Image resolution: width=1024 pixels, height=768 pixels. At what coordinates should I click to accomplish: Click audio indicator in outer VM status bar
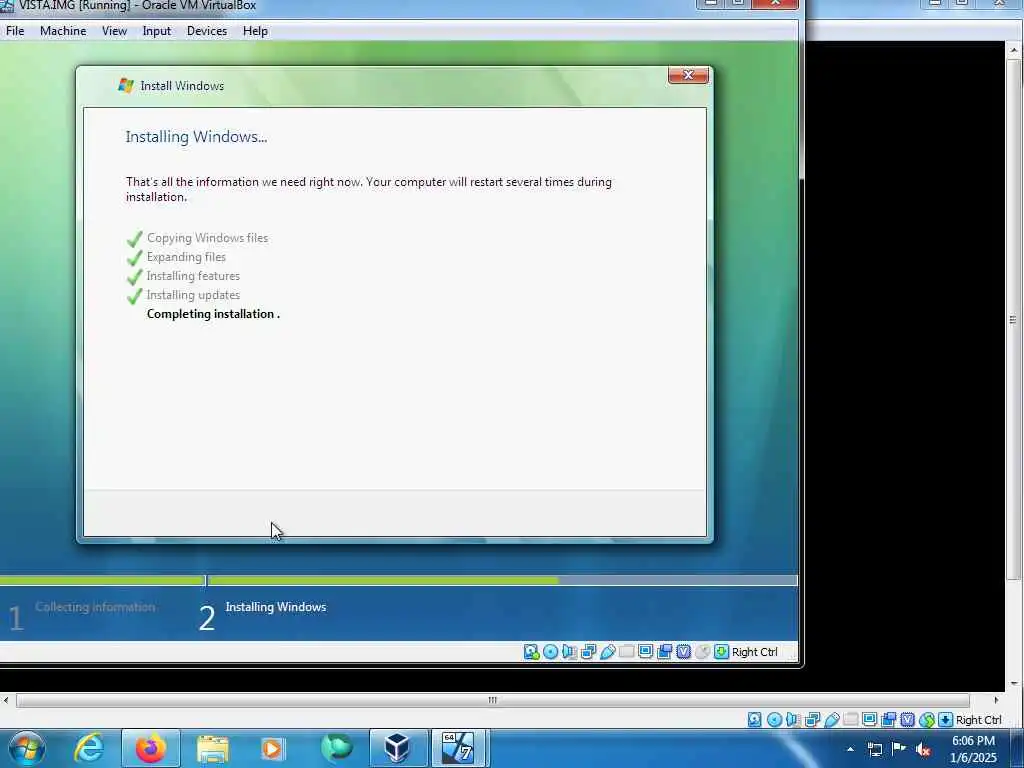(793, 720)
